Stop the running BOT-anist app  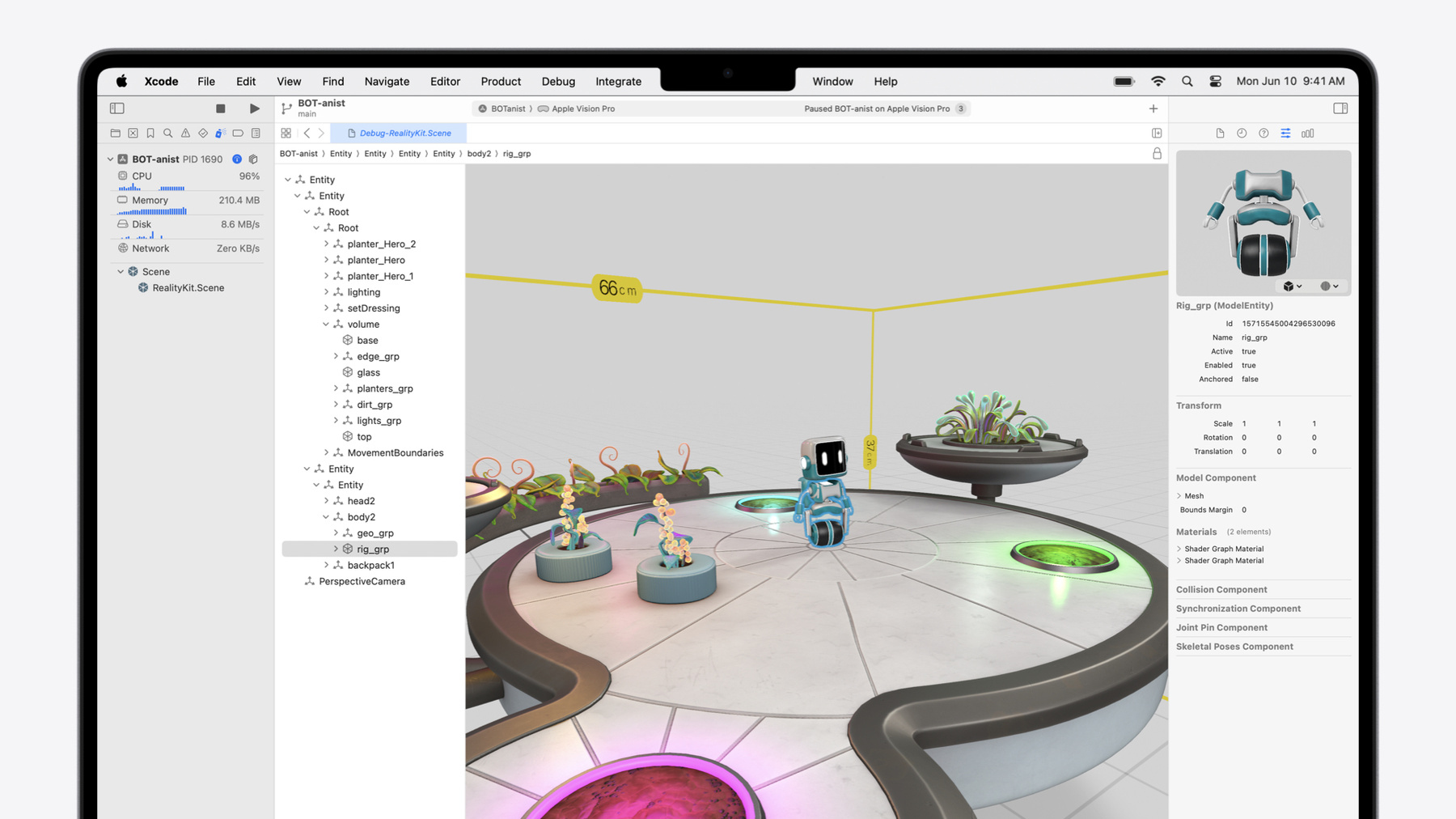[221, 108]
